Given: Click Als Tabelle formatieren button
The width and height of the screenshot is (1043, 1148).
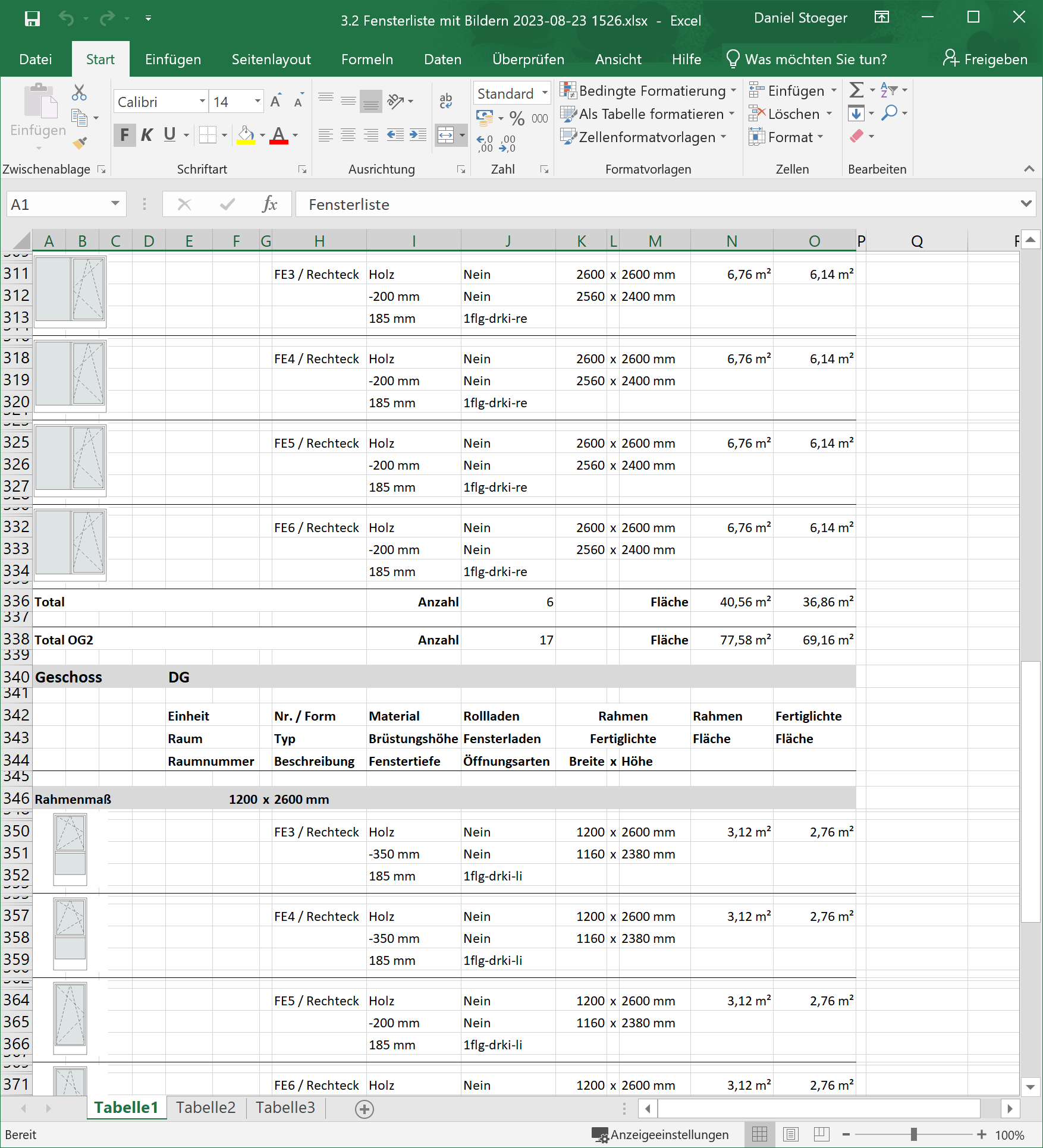Looking at the screenshot, I should (x=648, y=114).
